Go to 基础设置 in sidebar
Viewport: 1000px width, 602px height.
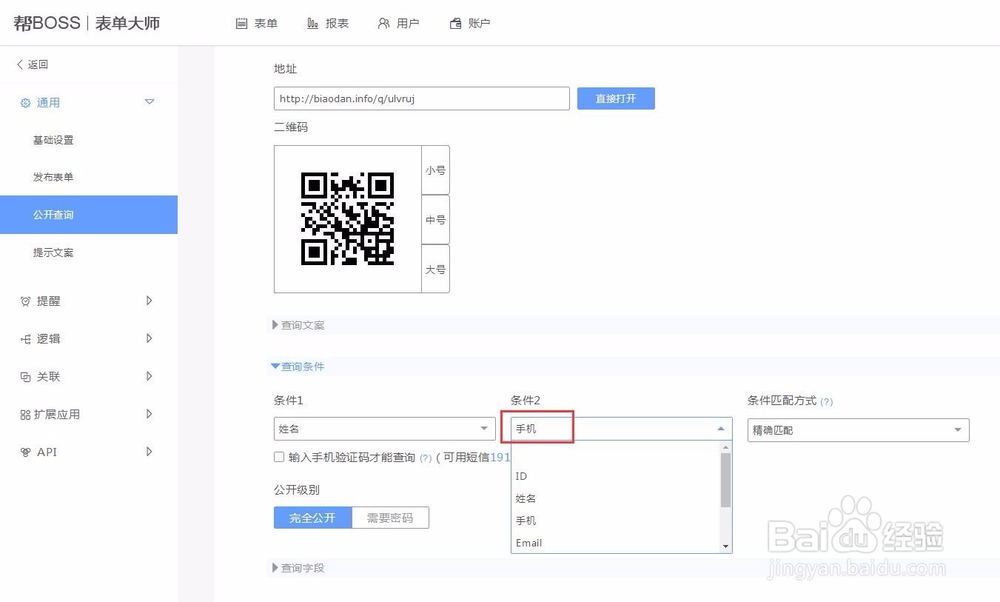[x=54, y=140]
